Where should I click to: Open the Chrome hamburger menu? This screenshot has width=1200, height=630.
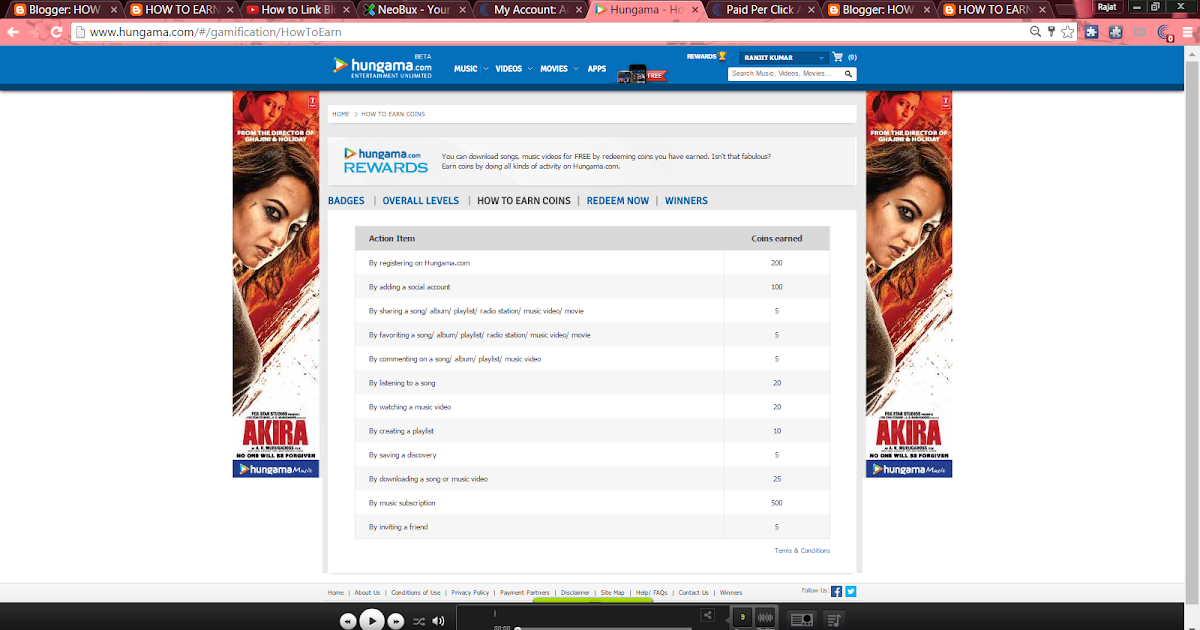(1189, 32)
